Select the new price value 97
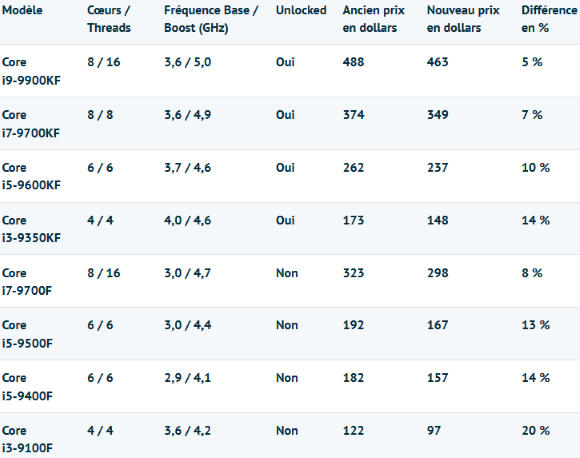The height and width of the screenshot is (458, 580). (434, 430)
